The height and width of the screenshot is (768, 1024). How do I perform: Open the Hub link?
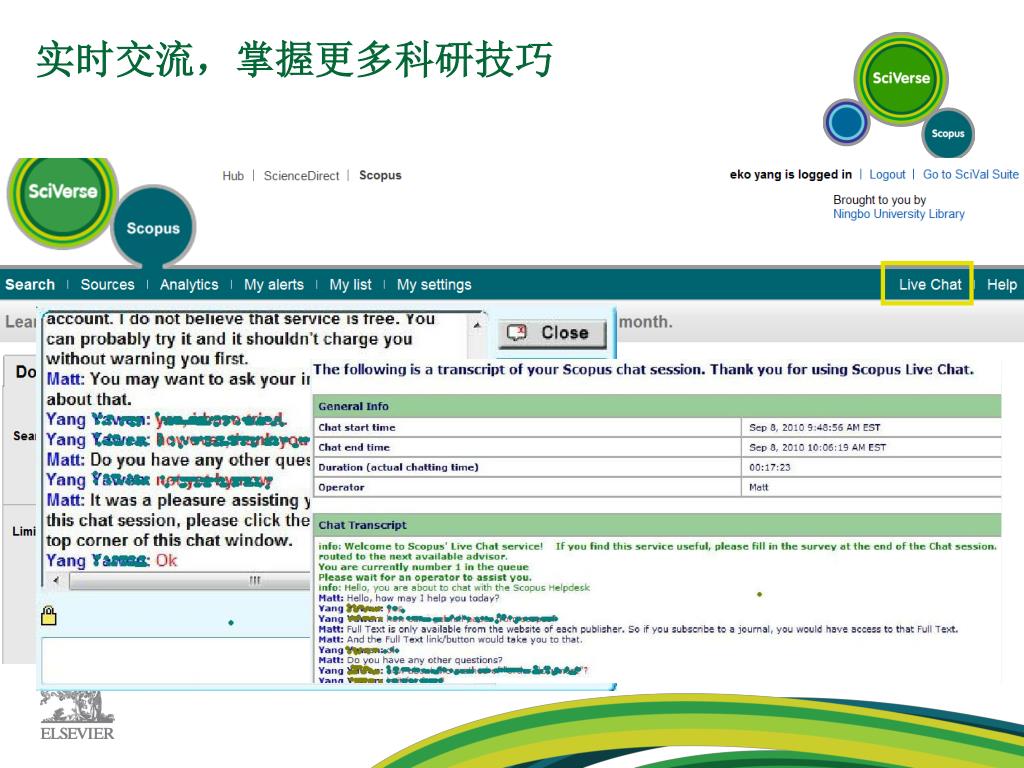click(x=232, y=176)
